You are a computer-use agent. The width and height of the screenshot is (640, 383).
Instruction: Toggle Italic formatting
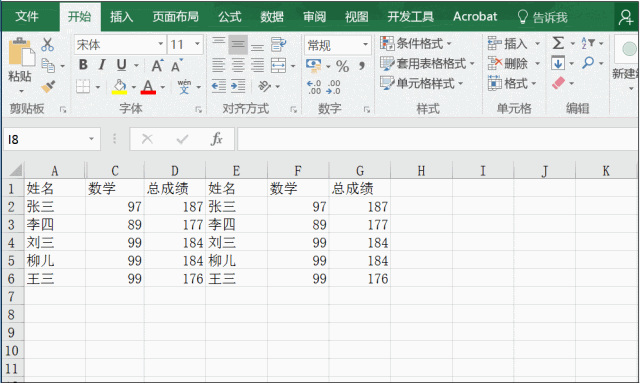102,65
